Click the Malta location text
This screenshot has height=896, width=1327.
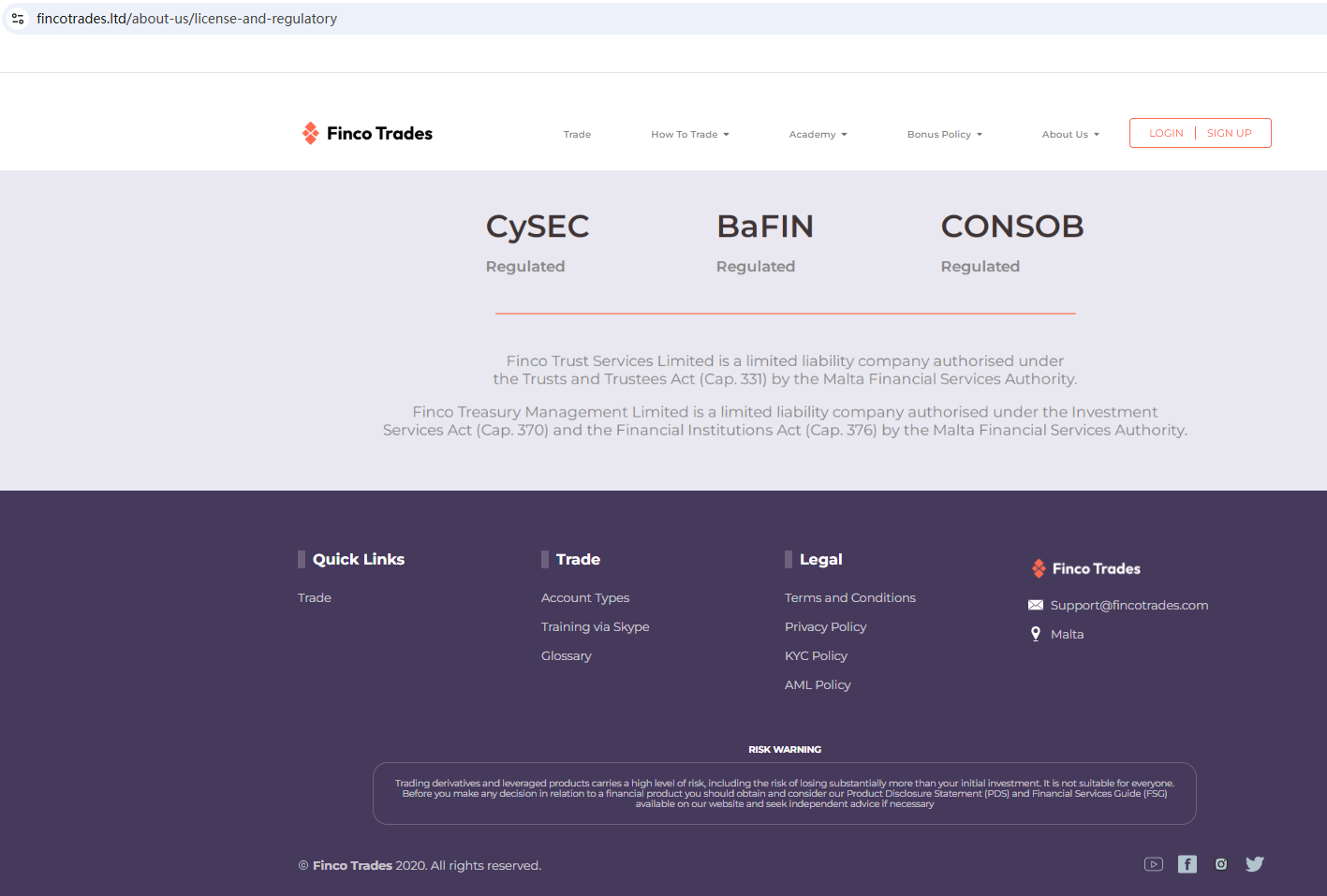[x=1068, y=634]
